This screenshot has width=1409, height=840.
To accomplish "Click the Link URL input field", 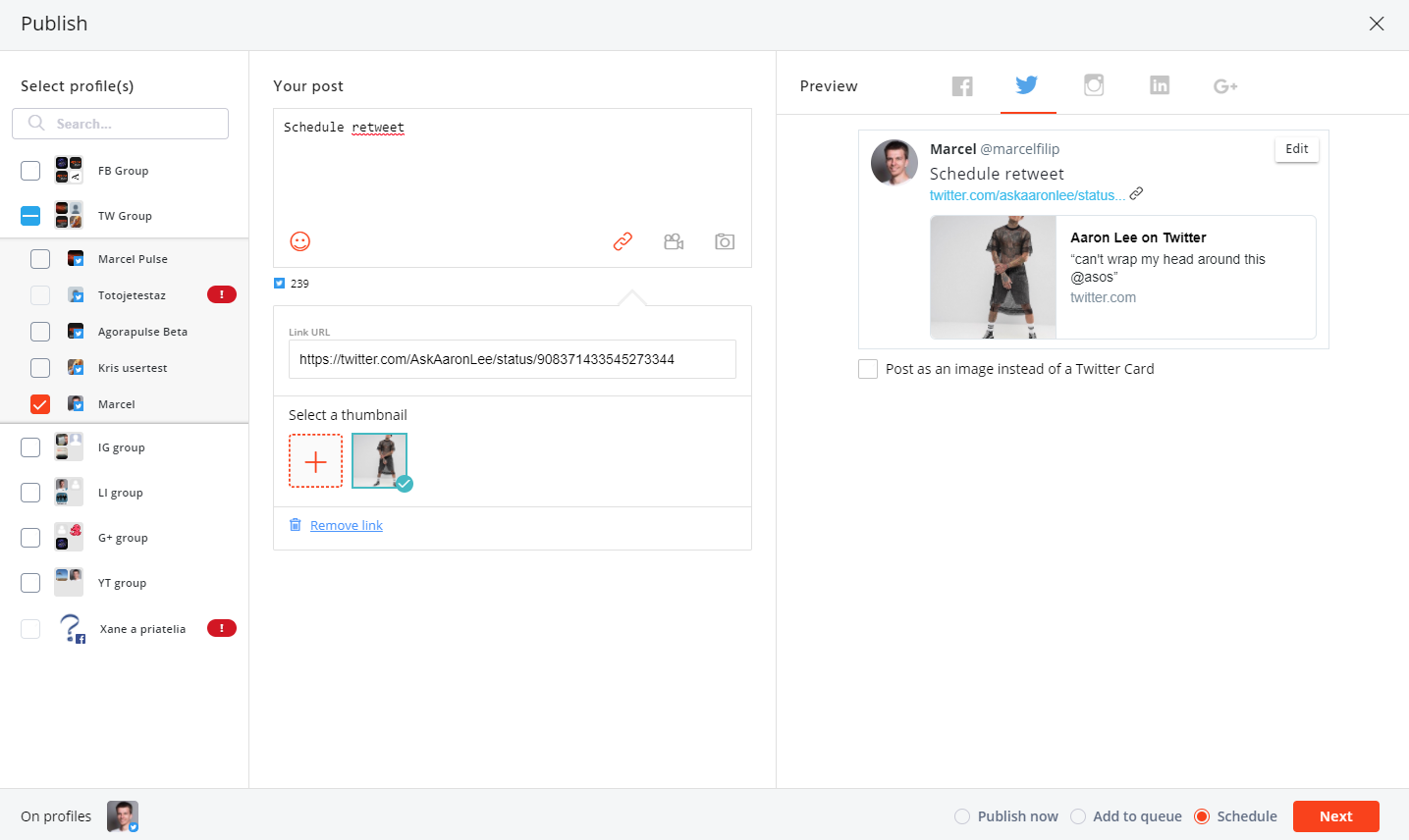I will click(512, 359).
